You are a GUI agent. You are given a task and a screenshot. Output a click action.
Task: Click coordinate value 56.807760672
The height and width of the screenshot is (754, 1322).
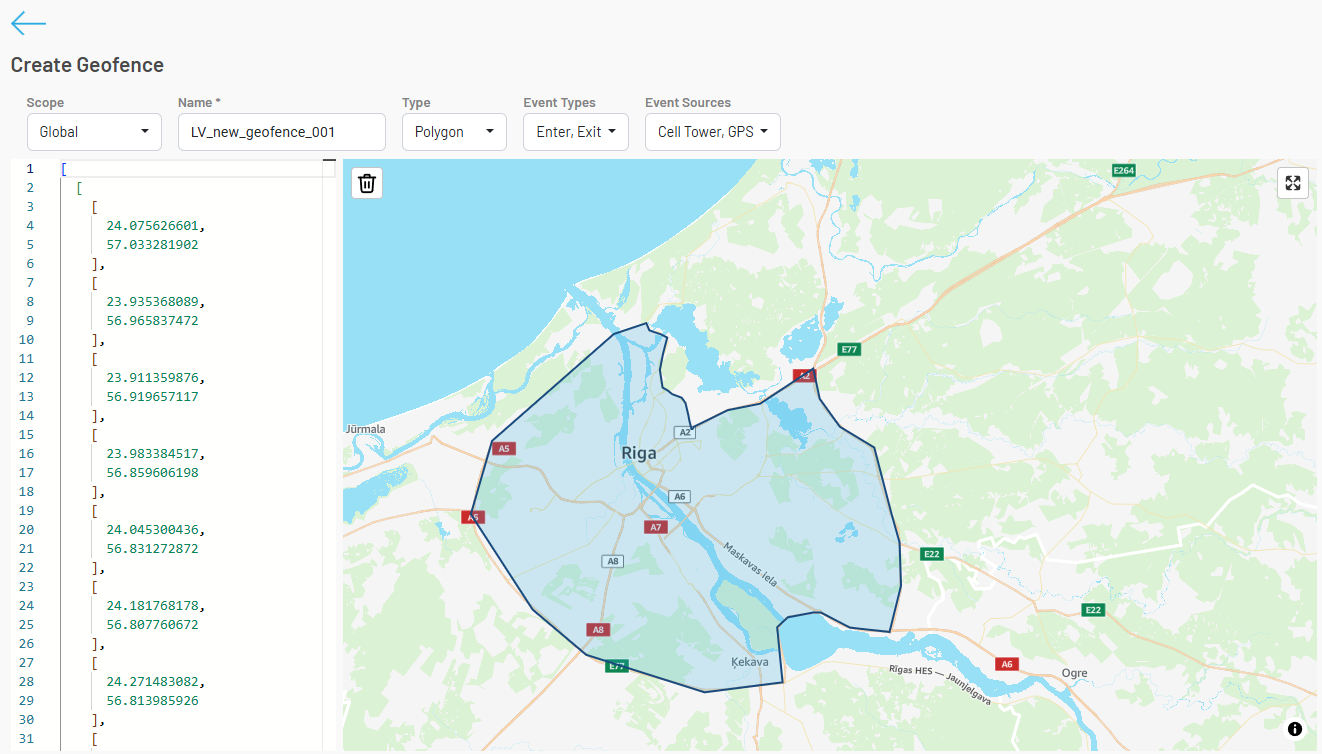tap(152, 625)
